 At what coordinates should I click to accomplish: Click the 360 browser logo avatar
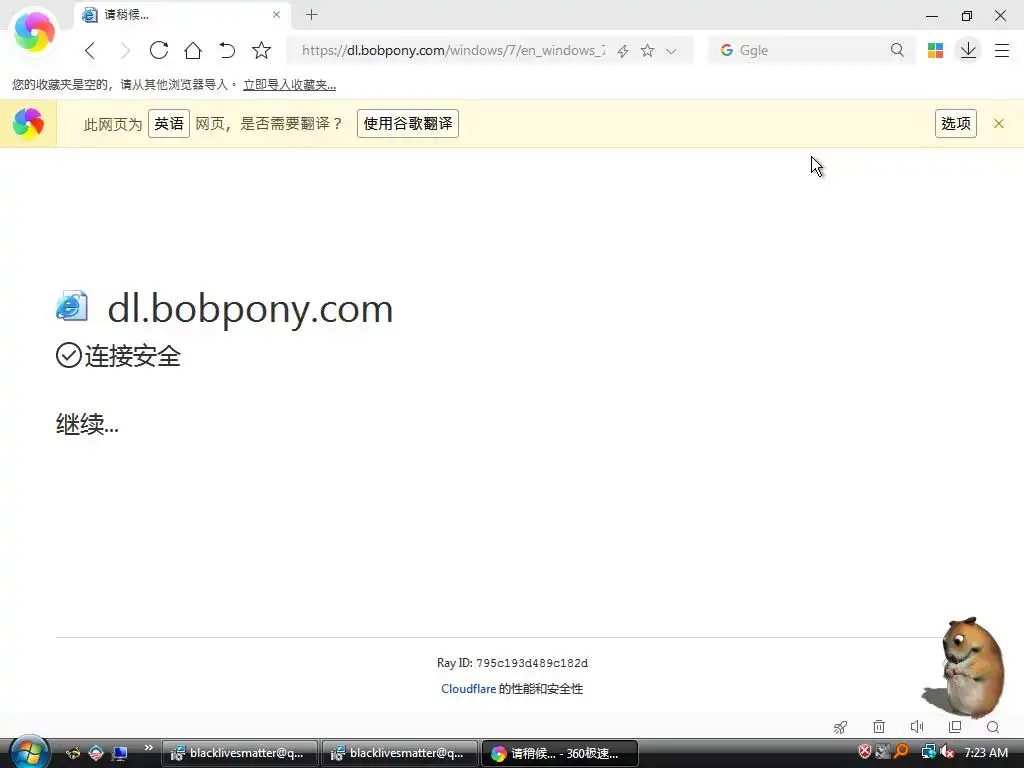click(34, 31)
